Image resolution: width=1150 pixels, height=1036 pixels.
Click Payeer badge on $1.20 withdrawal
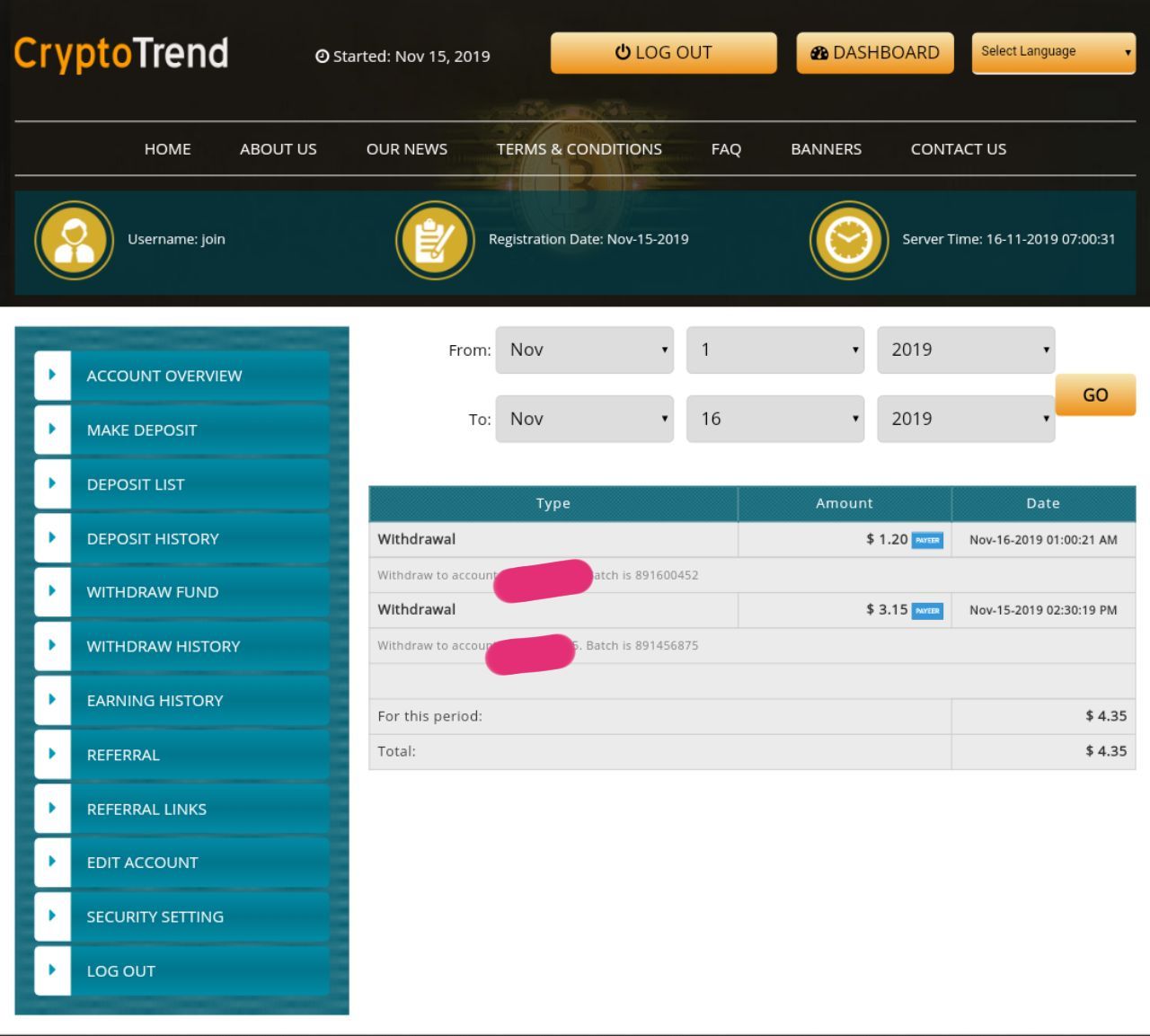(x=927, y=540)
